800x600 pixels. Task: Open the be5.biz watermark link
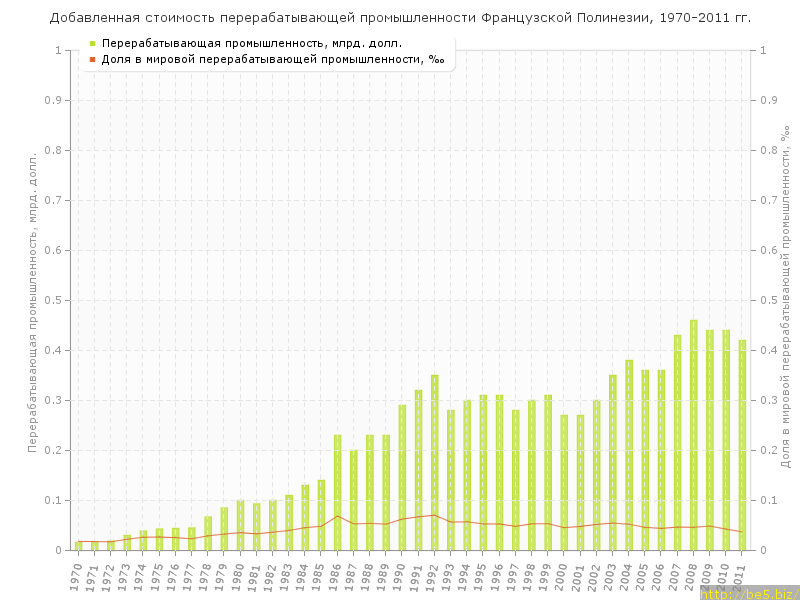pyautogui.click(x=749, y=593)
